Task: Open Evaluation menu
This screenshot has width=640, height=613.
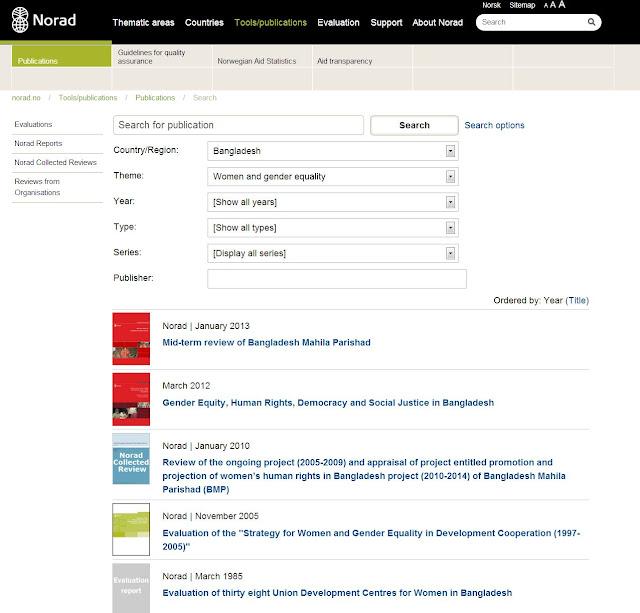Action: pos(338,22)
